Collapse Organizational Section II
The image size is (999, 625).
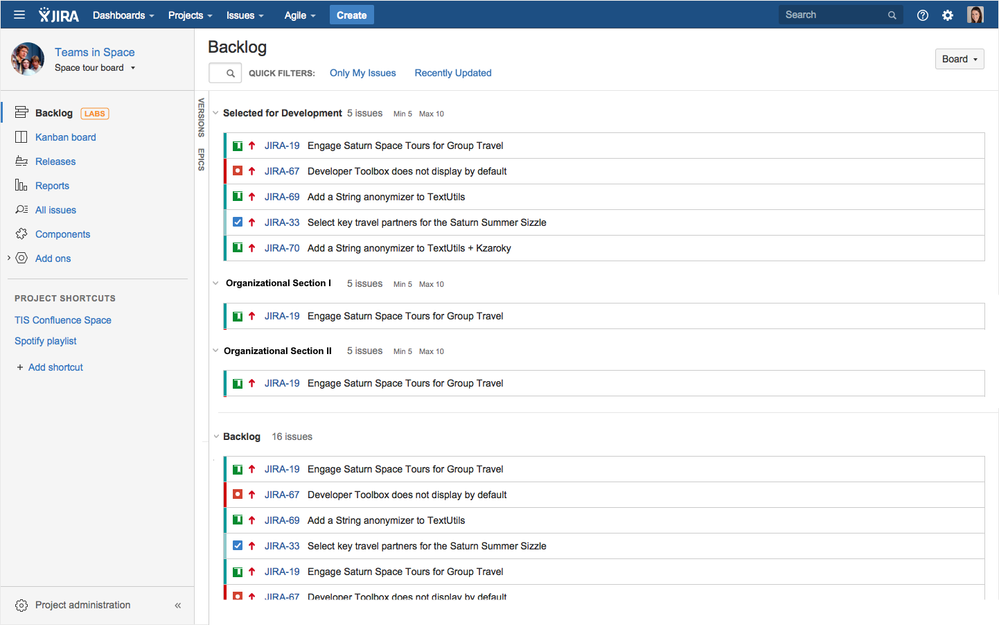[x=215, y=350]
